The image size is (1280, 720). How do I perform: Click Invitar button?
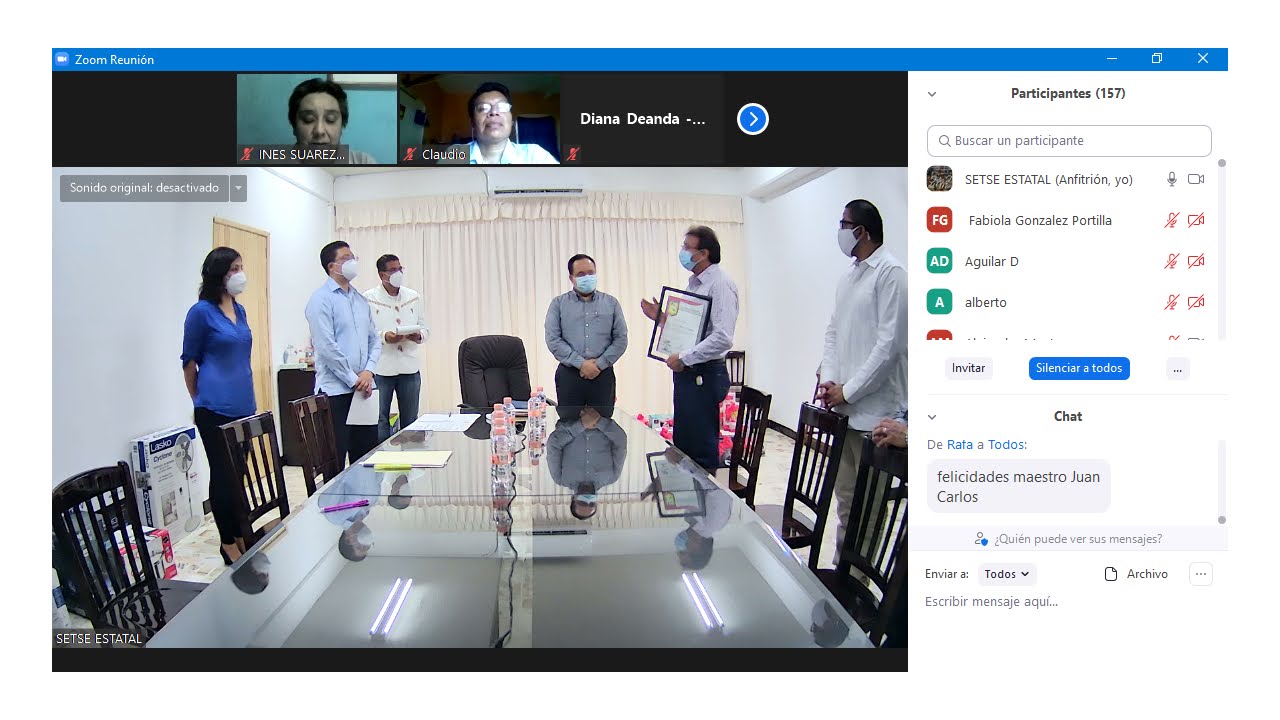coord(968,368)
